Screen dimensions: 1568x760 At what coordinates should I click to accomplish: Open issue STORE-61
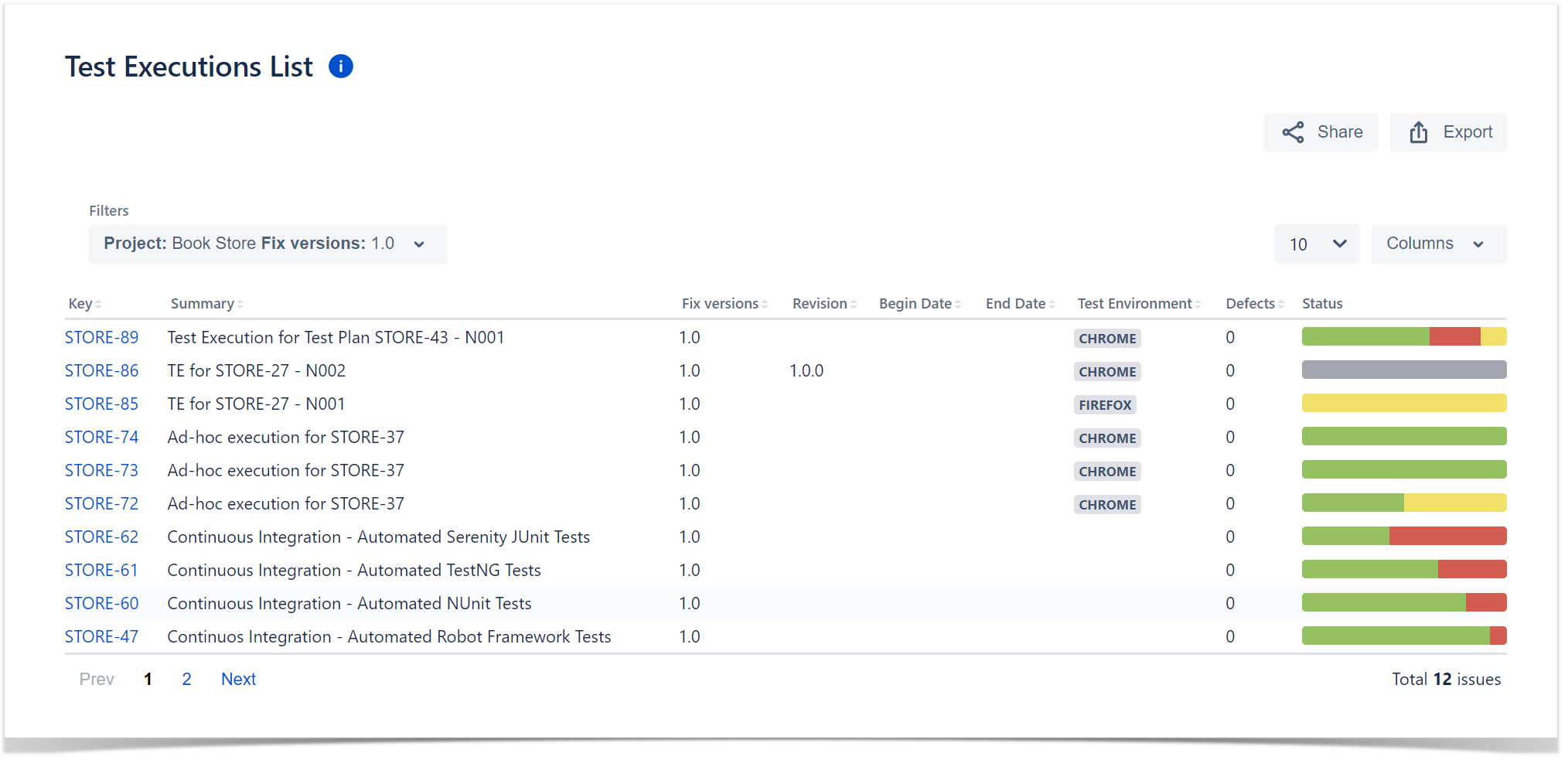101,571
